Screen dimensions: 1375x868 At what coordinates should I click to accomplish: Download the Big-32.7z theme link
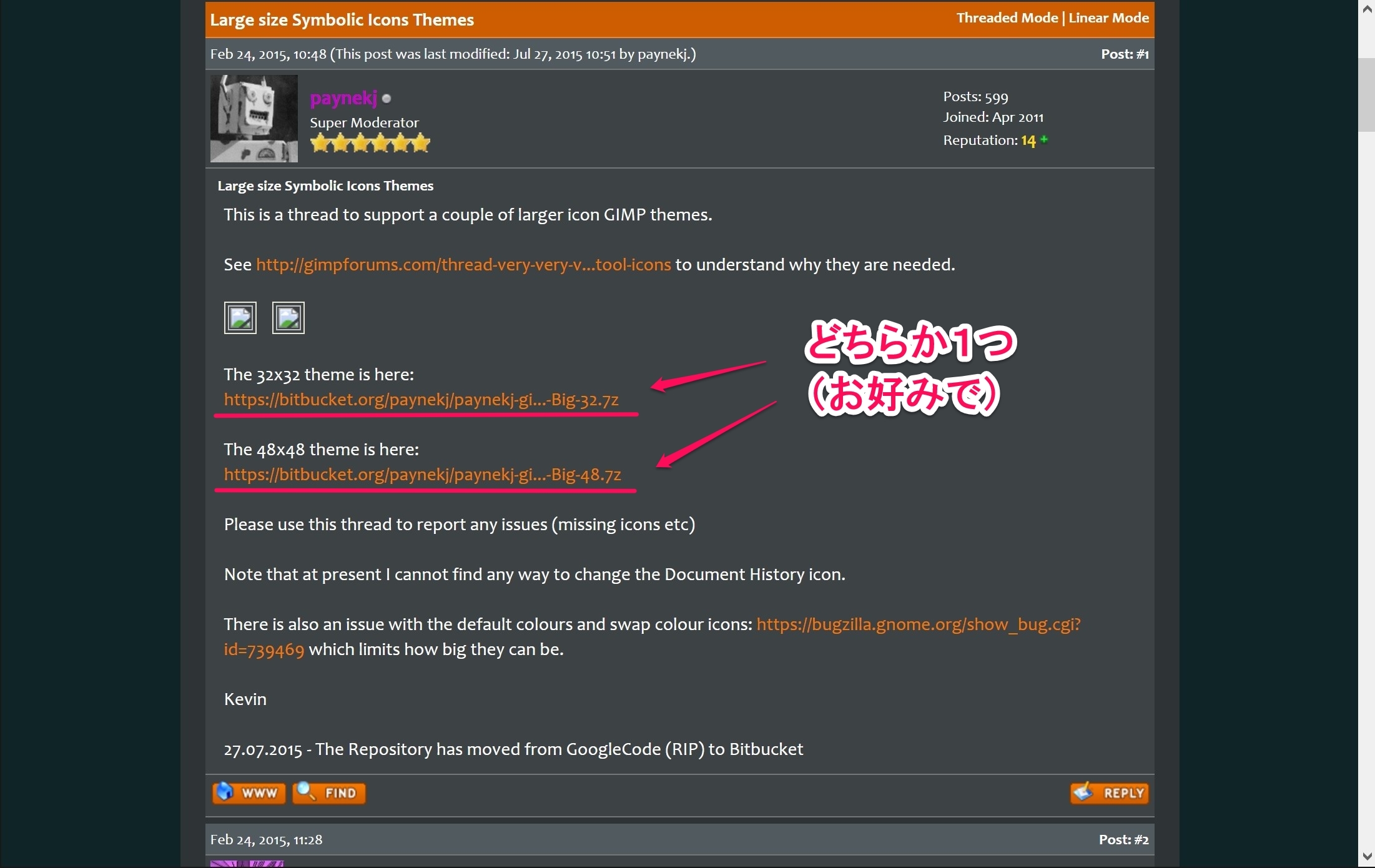point(421,400)
